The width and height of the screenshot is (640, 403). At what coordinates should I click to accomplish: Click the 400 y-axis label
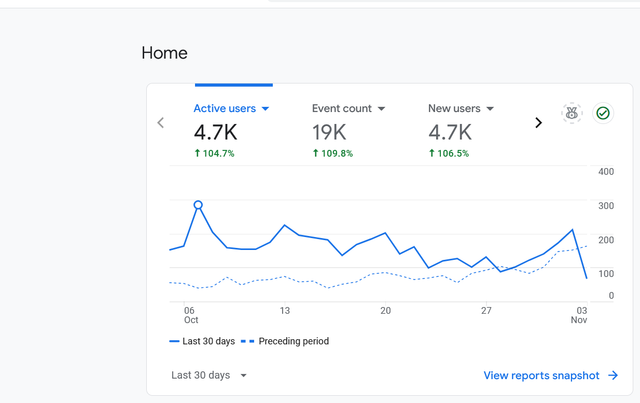606,172
